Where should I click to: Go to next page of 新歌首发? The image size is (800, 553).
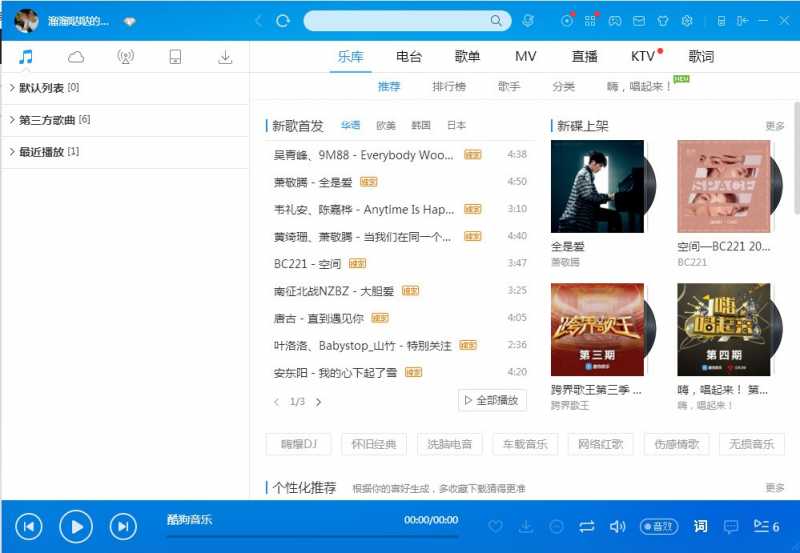click(x=318, y=402)
